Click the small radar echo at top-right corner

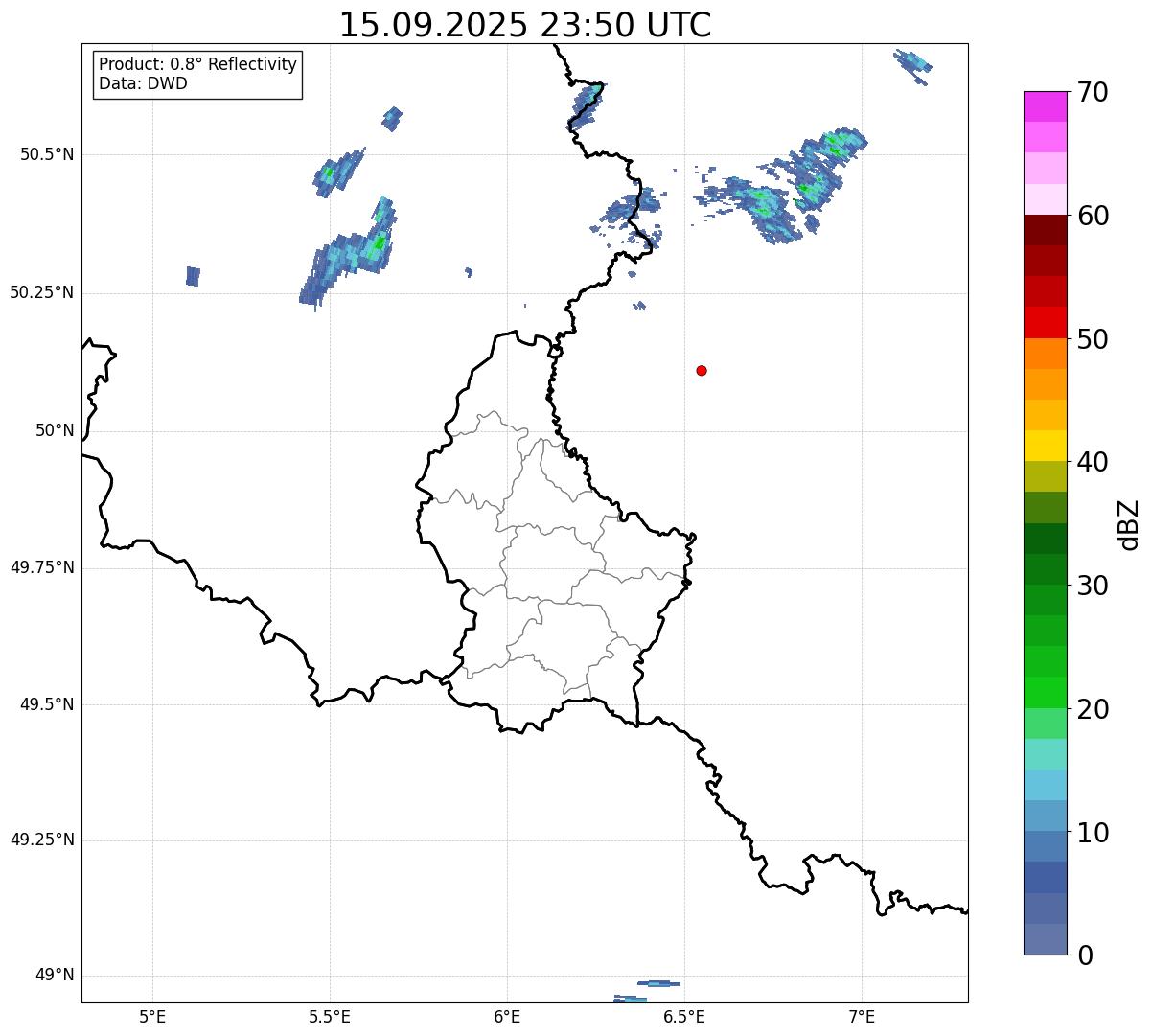tap(912, 66)
